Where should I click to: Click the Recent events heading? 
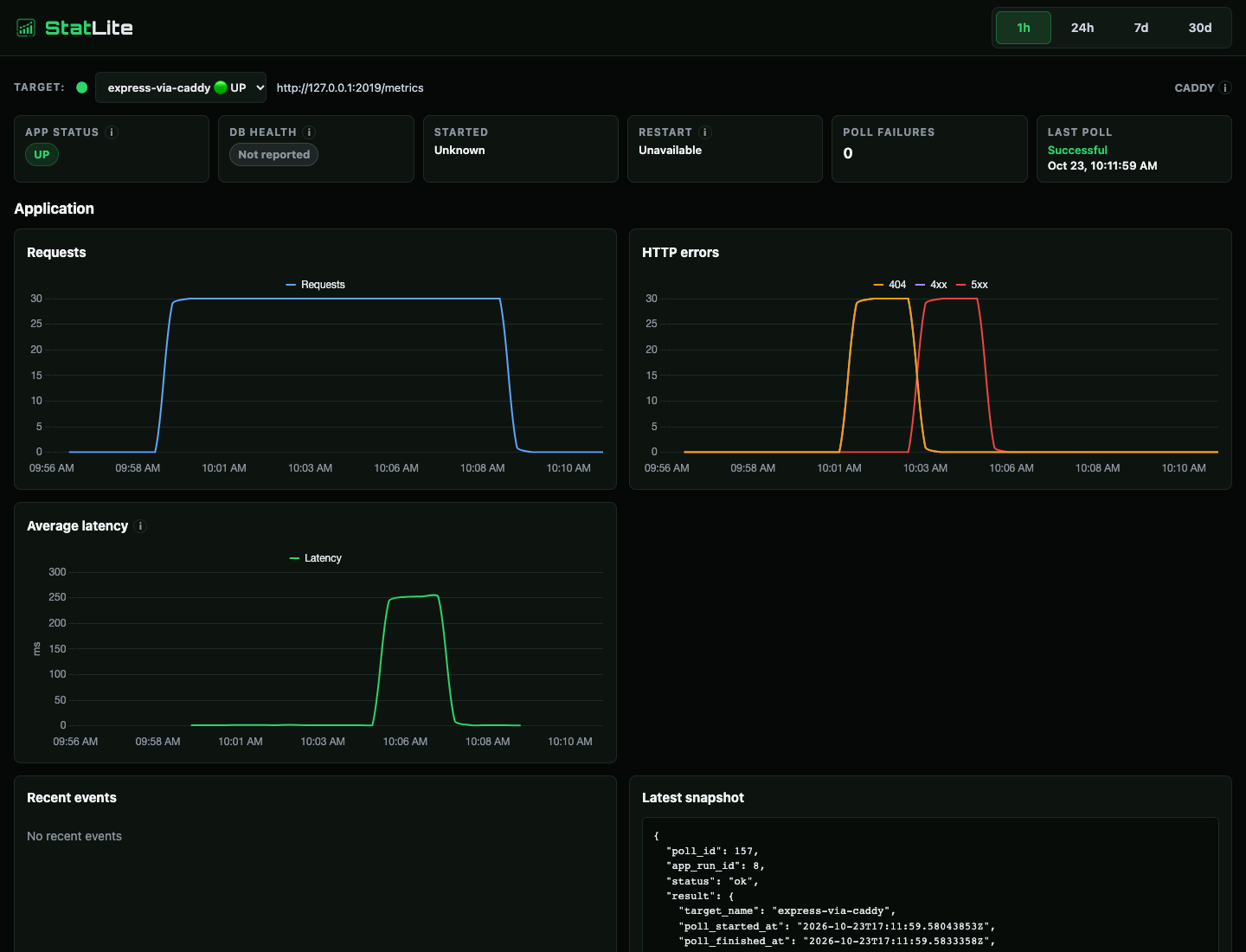72,798
